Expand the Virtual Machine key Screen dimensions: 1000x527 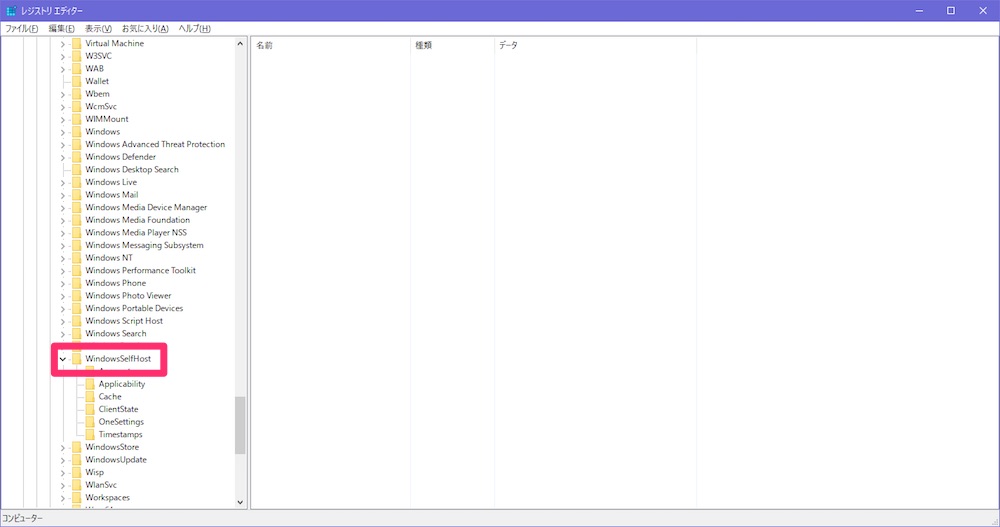[x=62, y=44]
